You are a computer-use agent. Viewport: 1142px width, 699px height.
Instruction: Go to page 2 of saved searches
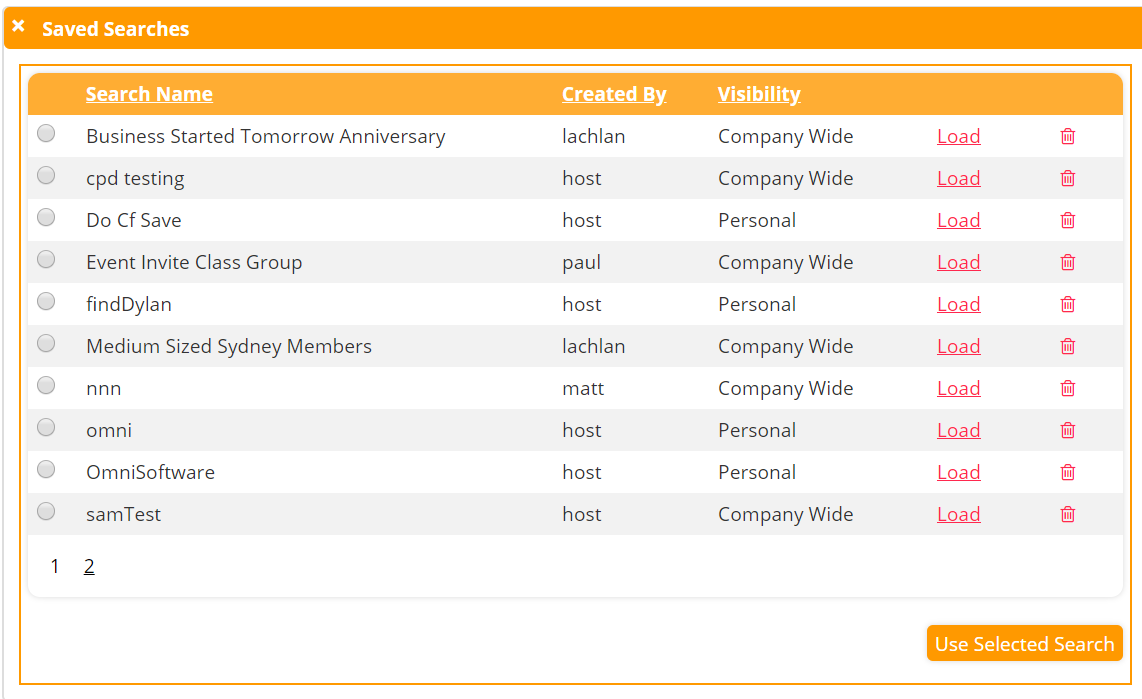pyautogui.click(x=89, y=567)
